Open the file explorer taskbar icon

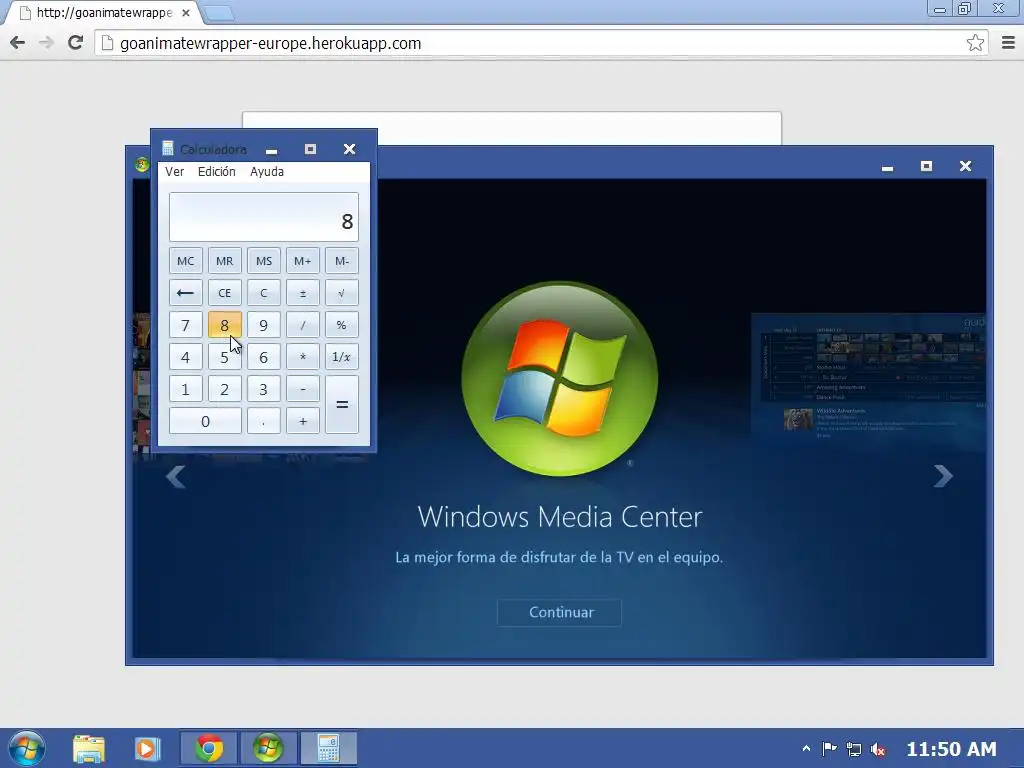pyautogui.click(x=89, y=748)
